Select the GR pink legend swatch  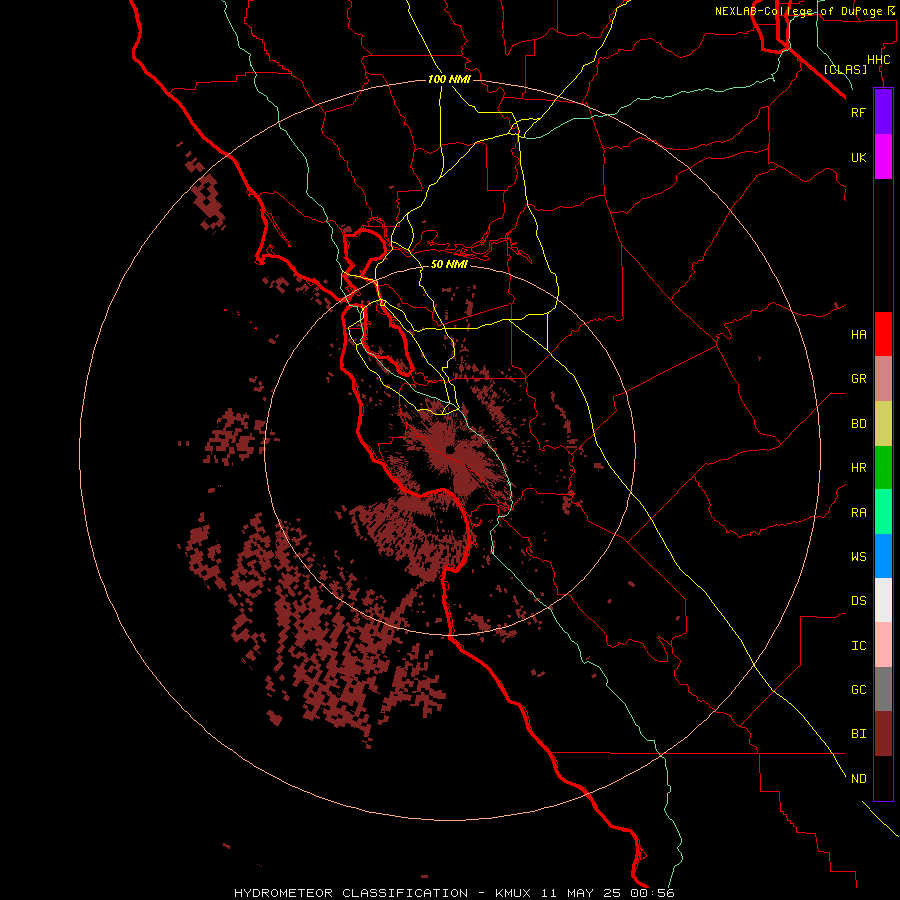(x=883, y=379)
